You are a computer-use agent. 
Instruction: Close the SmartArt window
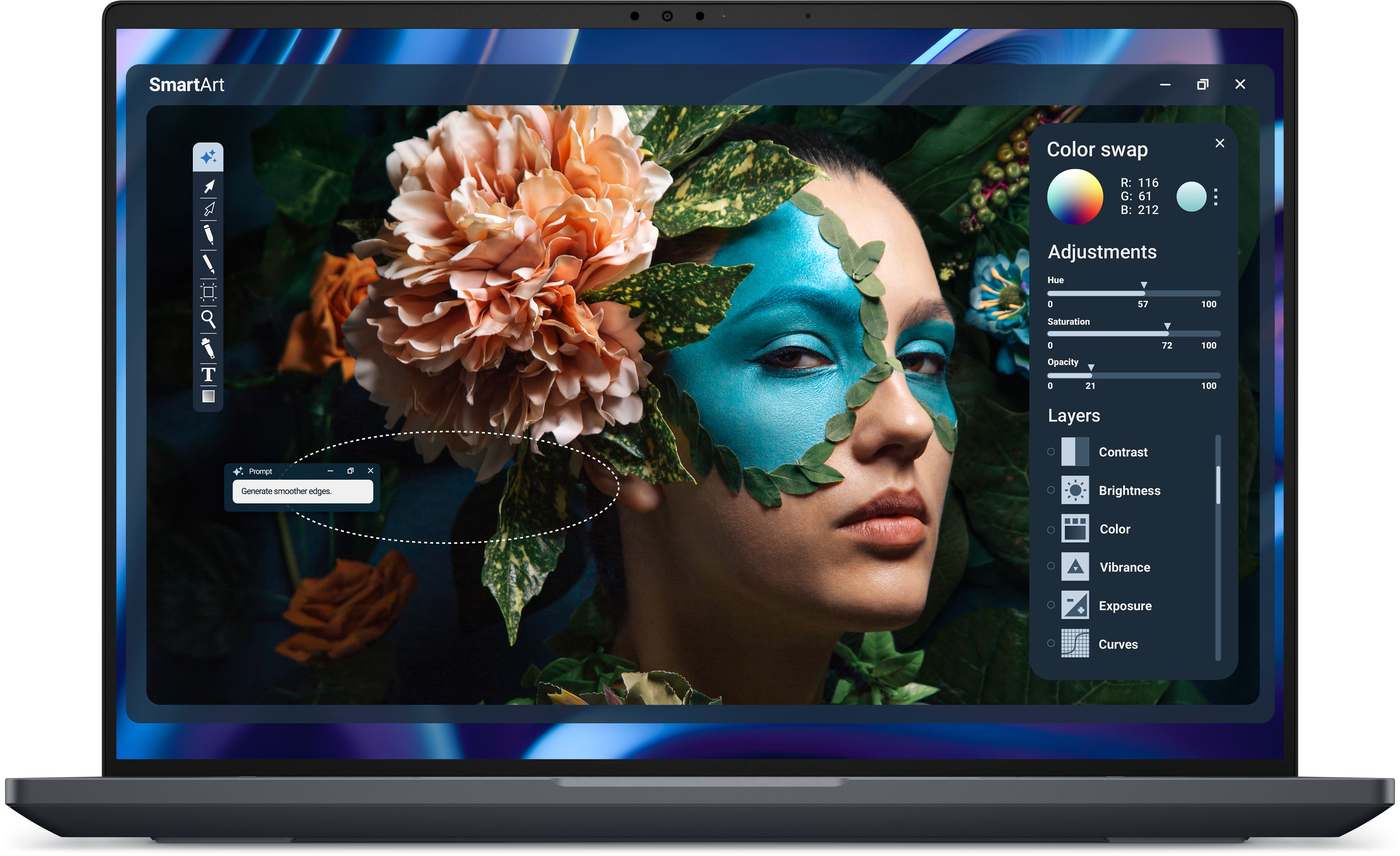1240,84
